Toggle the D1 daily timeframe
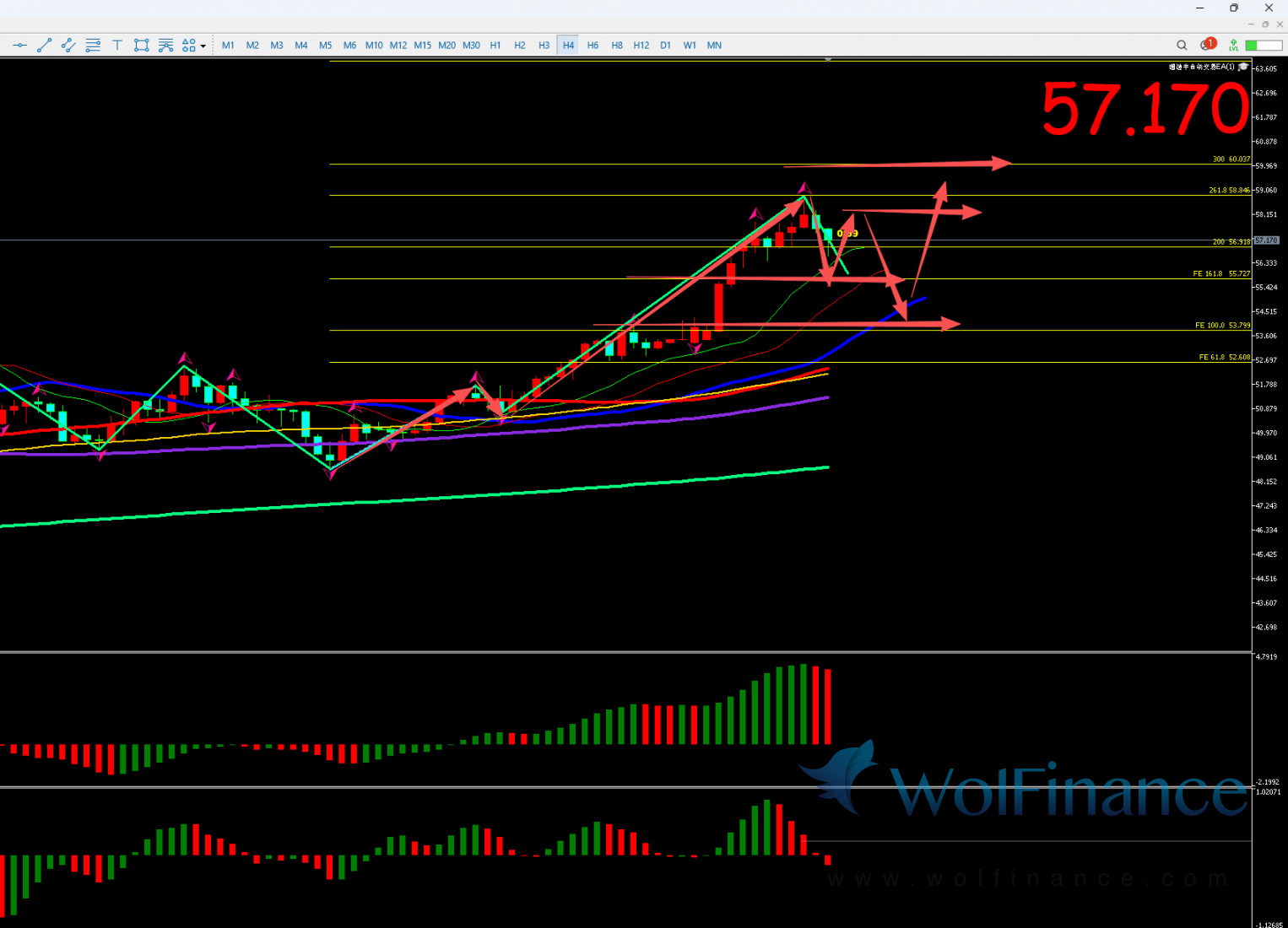This screenshot has width=1288, height=928. pyautogui.click(x=665, y=46)
